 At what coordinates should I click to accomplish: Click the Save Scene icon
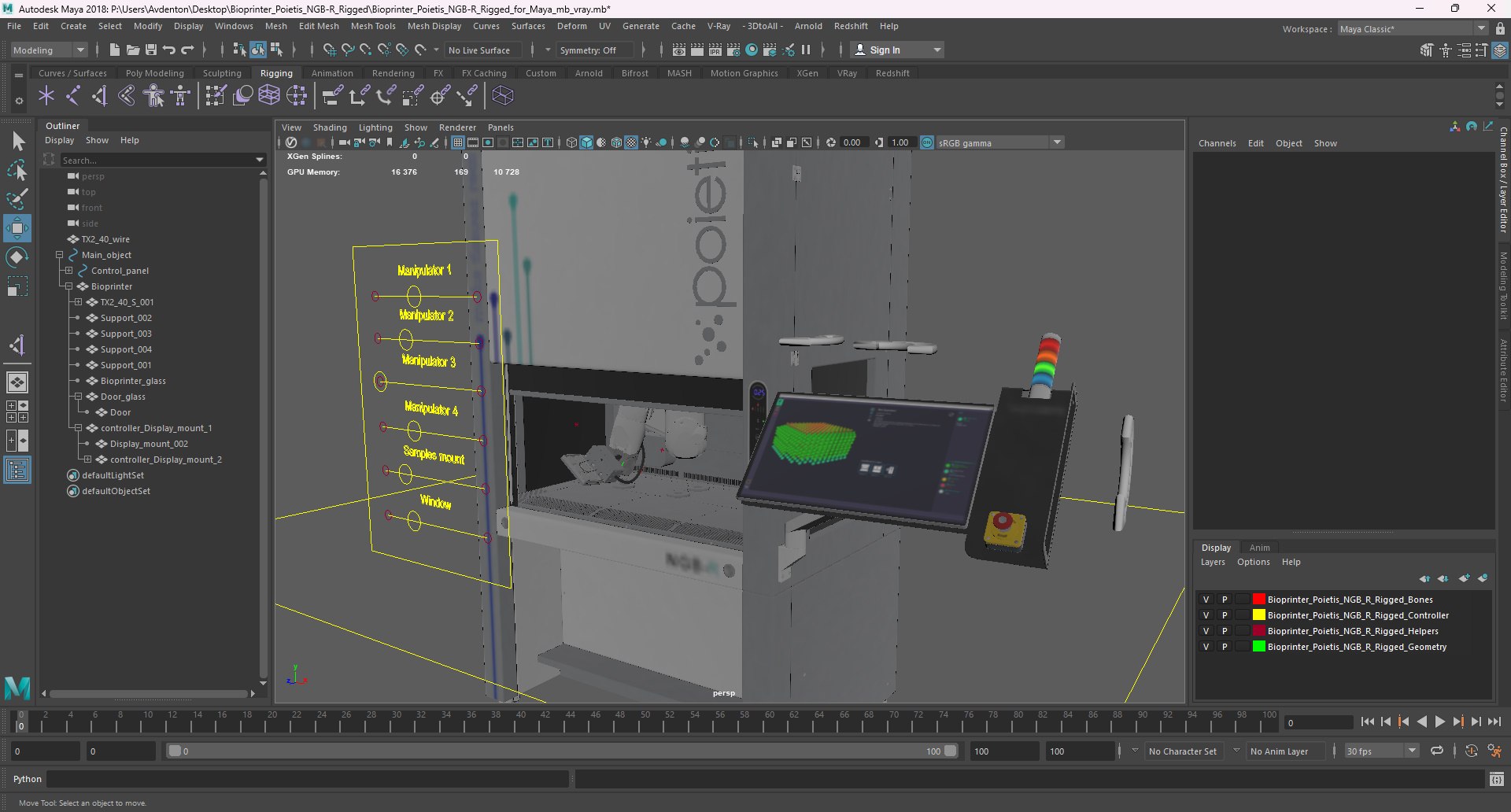151,50
